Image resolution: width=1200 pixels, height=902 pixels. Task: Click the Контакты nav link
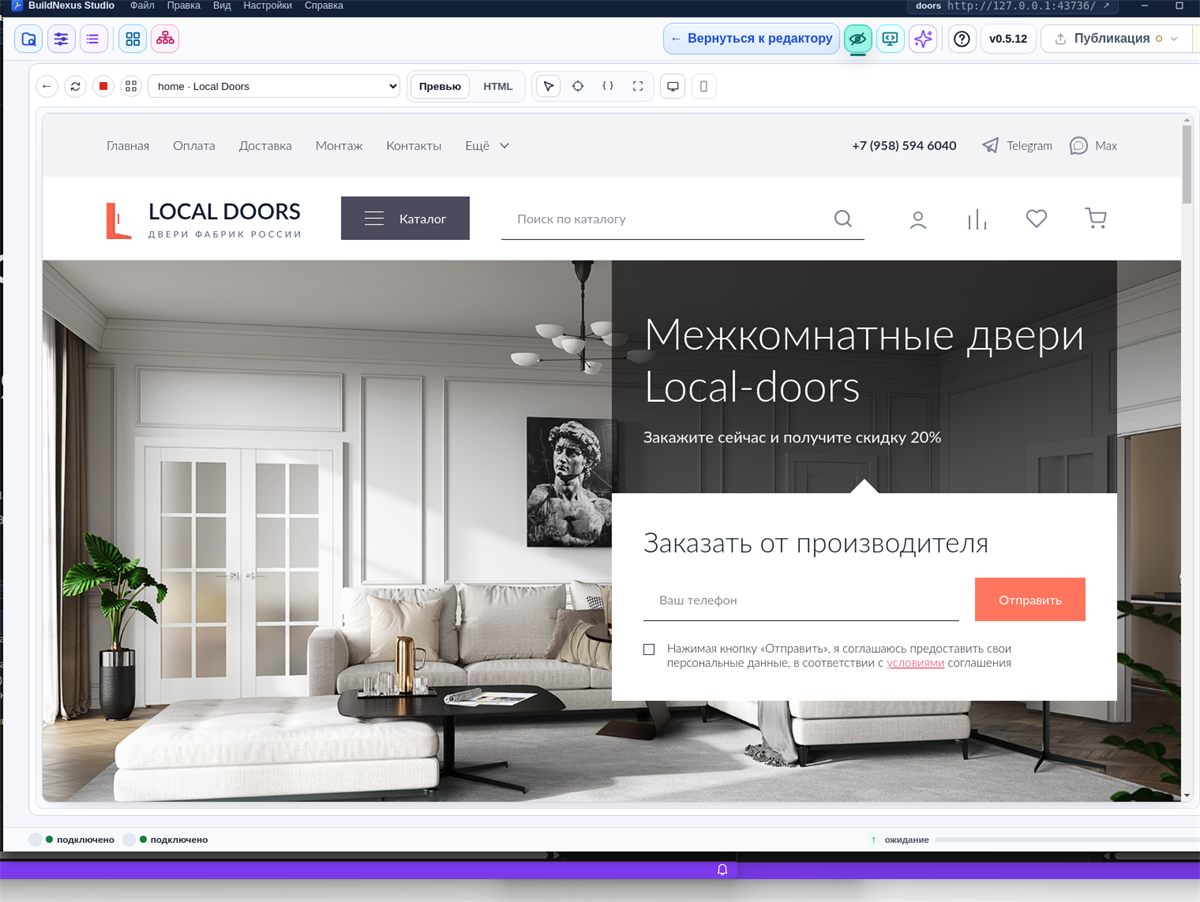coord(414,146)
